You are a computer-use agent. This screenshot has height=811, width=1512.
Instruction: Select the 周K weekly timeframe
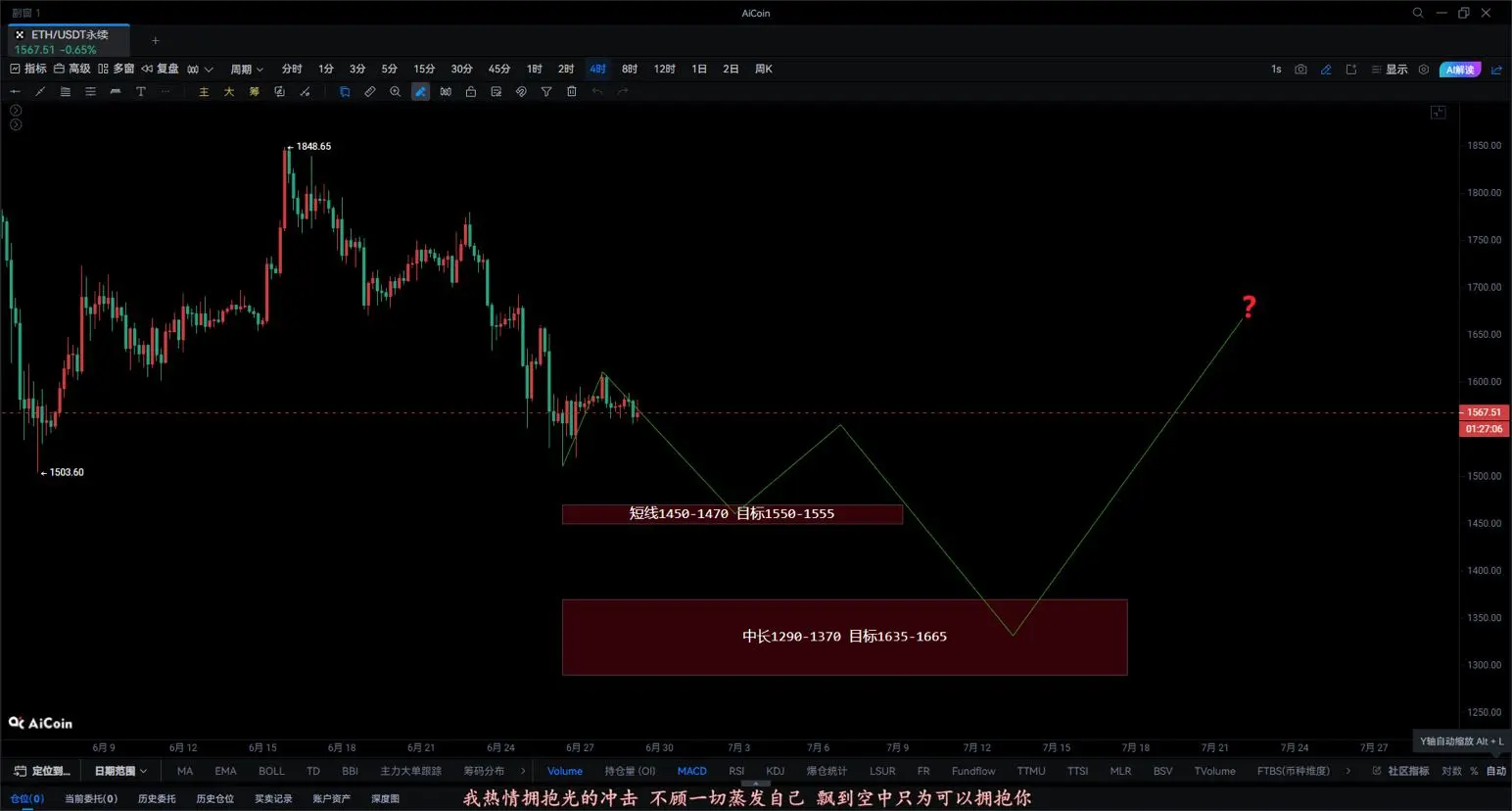(764, 70)
